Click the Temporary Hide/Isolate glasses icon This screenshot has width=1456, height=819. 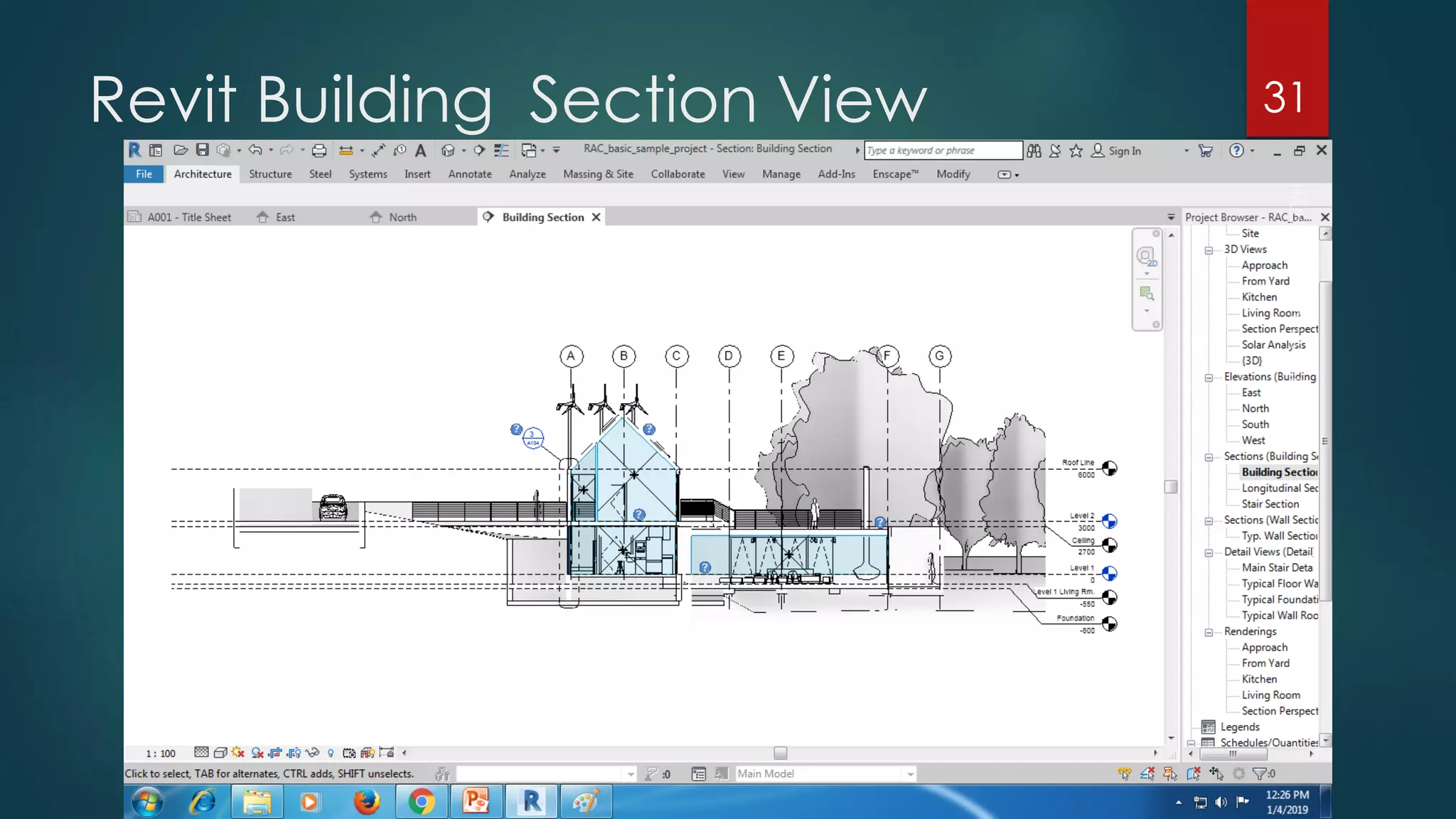(312, 752)
